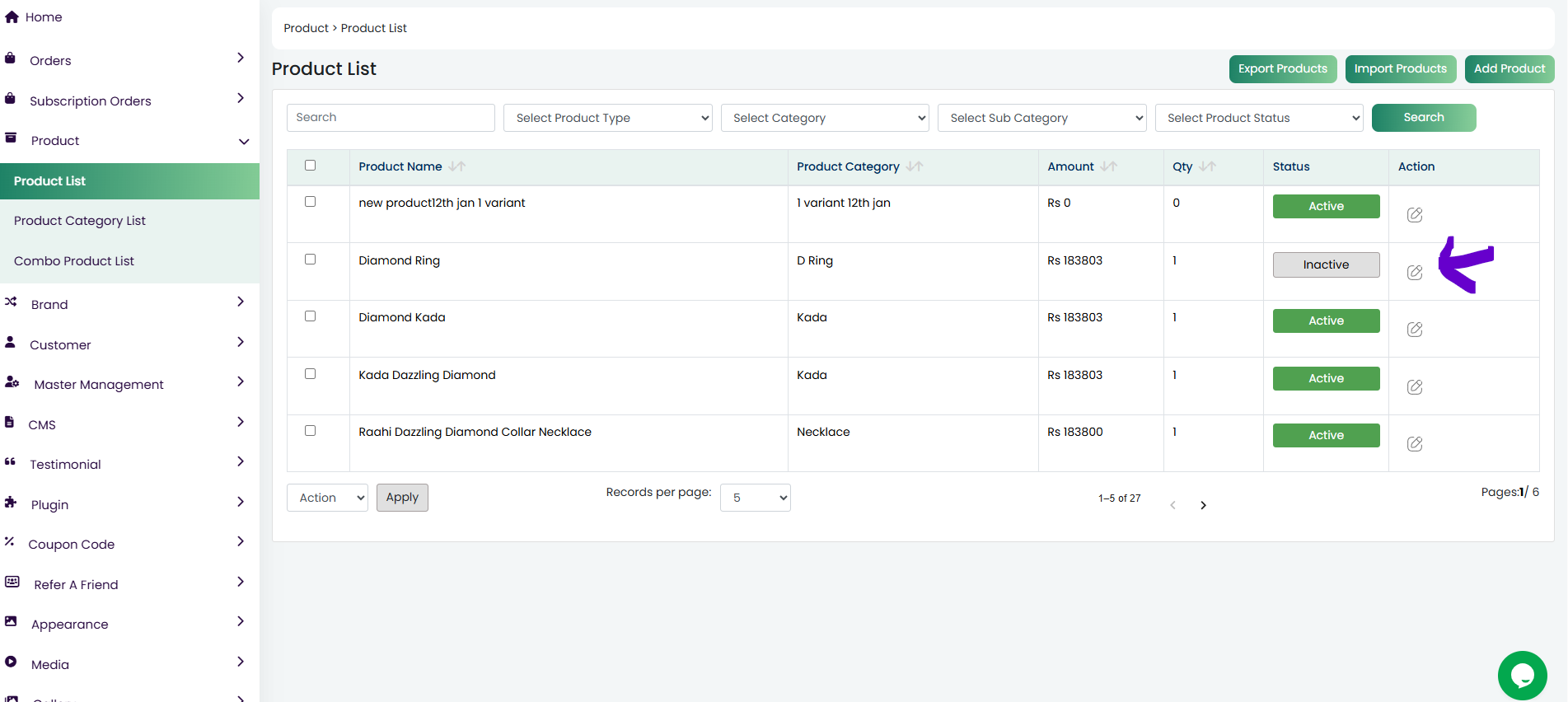Select Product List in the sidebar

point(129,181)
